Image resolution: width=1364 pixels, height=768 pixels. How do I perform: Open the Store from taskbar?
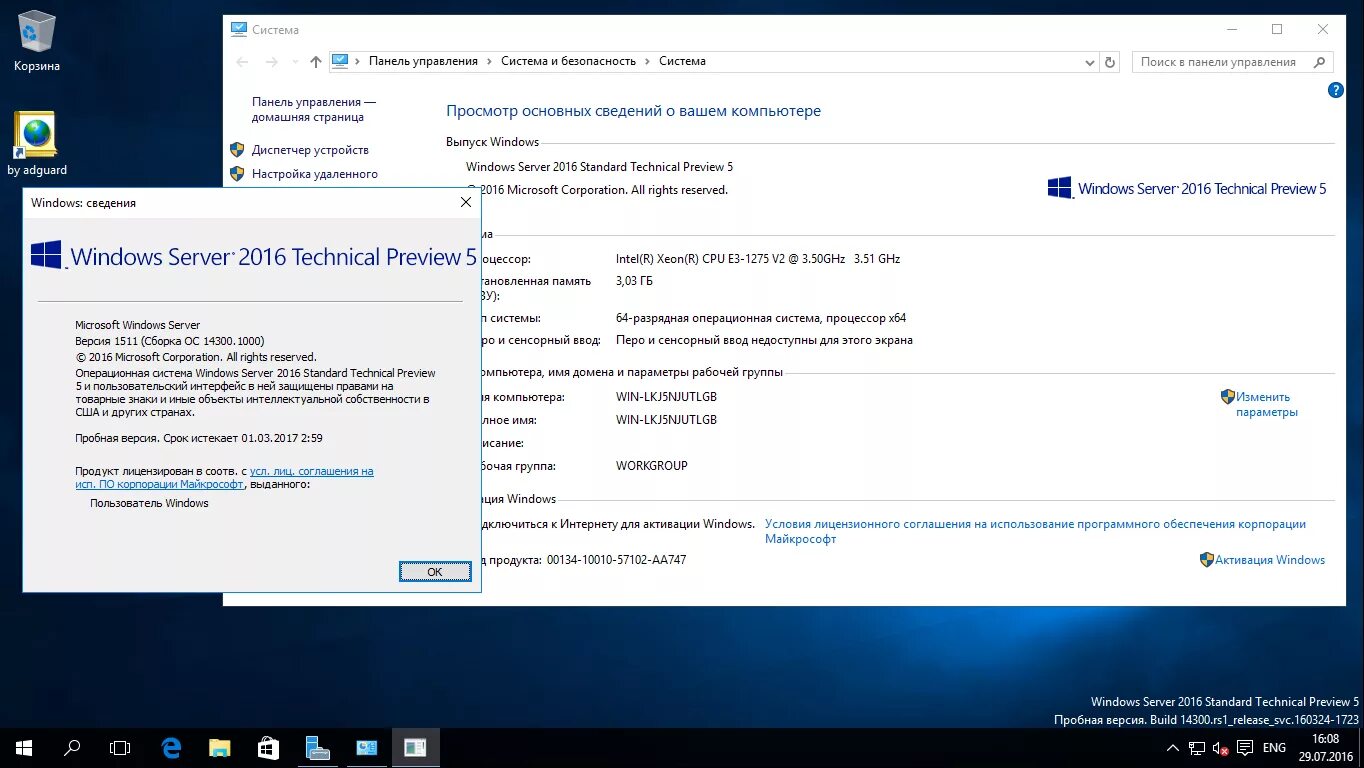(x=268, y=747)
